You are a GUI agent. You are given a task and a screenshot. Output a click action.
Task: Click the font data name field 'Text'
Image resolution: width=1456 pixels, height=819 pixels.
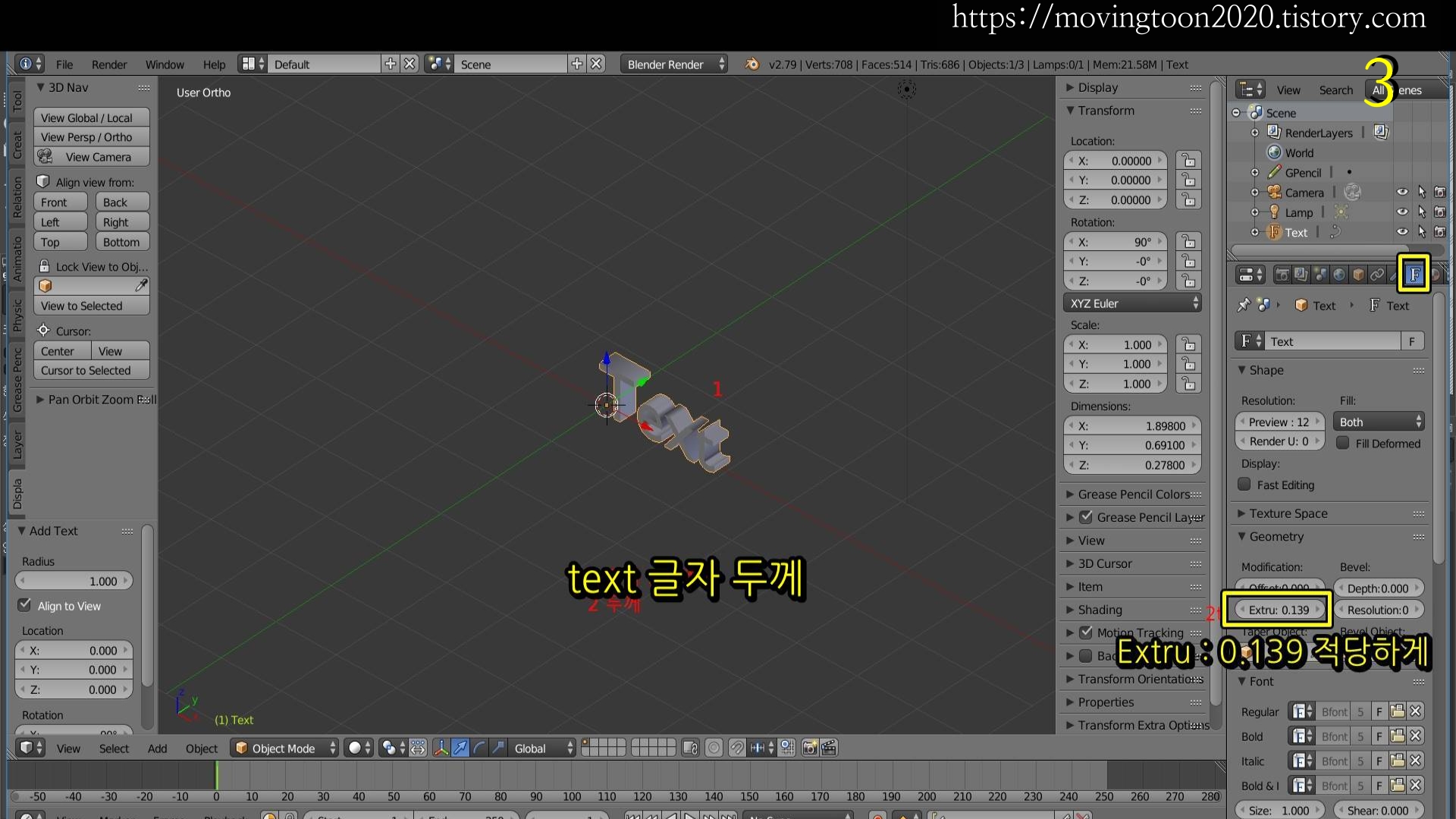tap(1334, 341)
